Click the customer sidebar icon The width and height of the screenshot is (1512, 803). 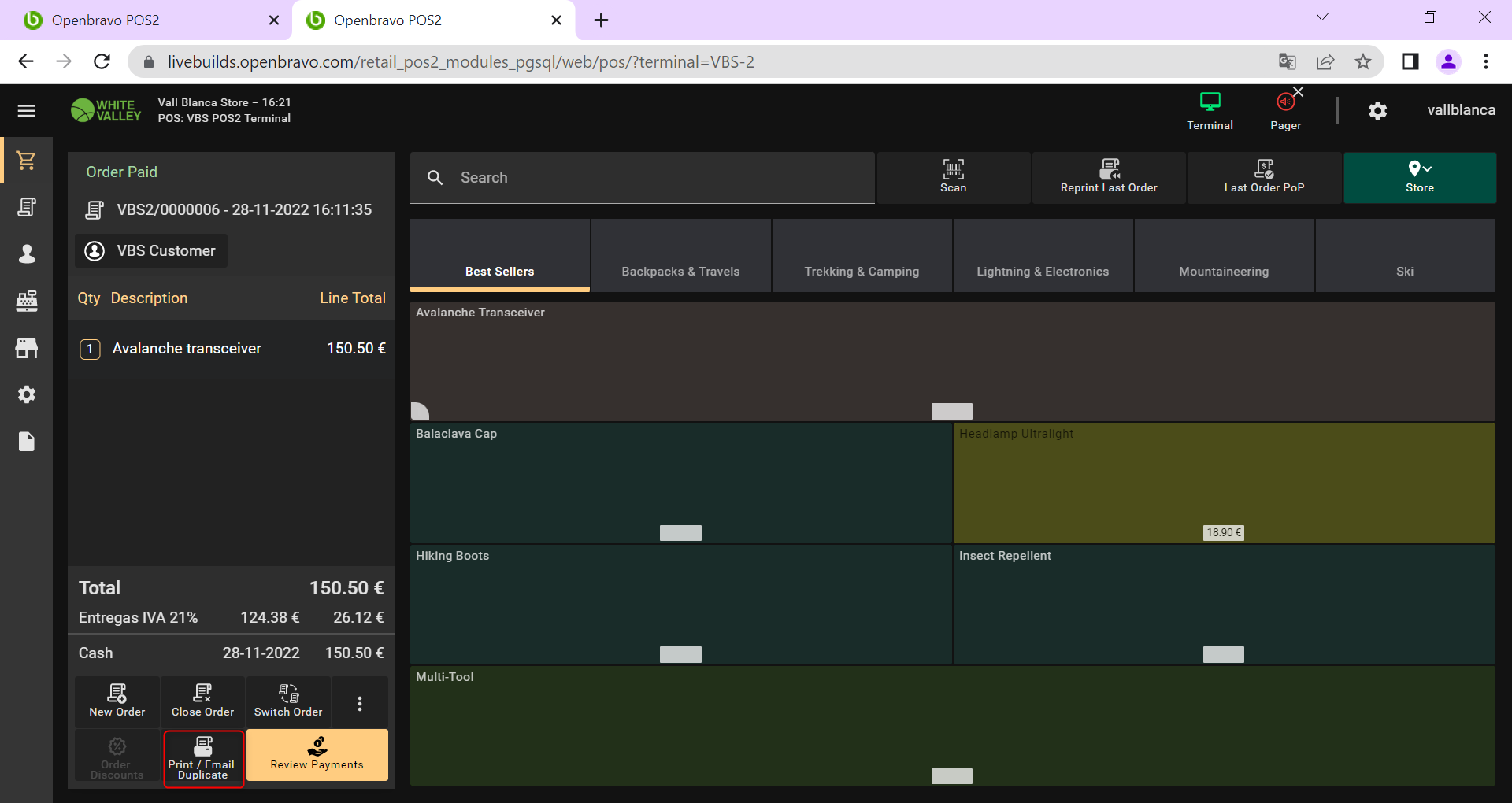tap(27, 253)
